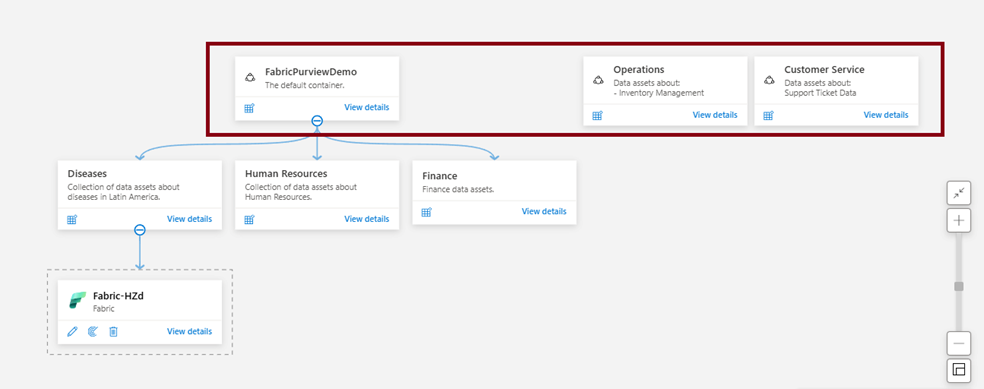The image size is (984, 389).
Task: Click the fit-to-screen collapse arrows button
Action: pyautogui.click(x=958, y=194)
